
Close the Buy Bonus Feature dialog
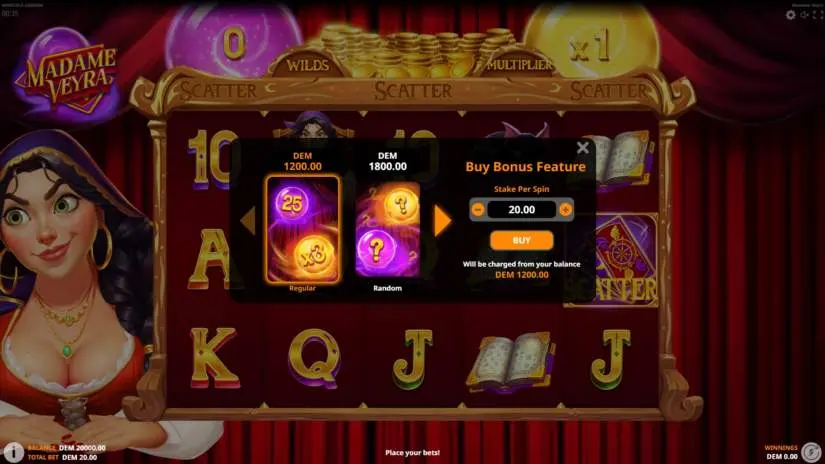click(x=582, y=148)
